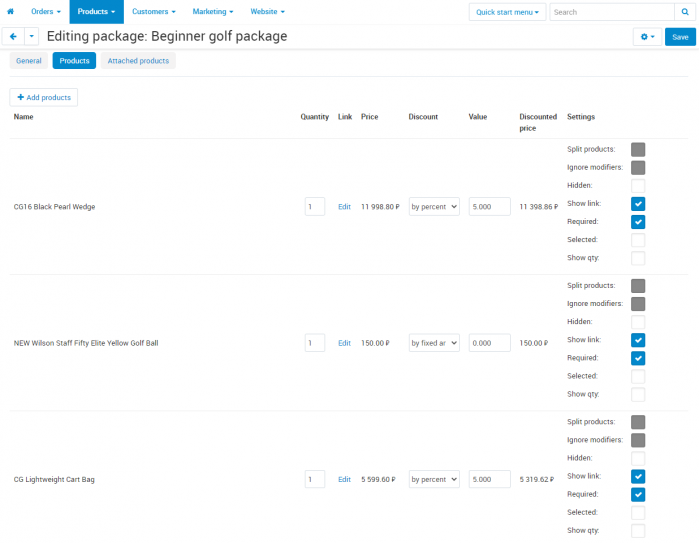The width and height of the screenshot is (700, 543).
Task: Click Add products button
Action: (x=44, y=97)
